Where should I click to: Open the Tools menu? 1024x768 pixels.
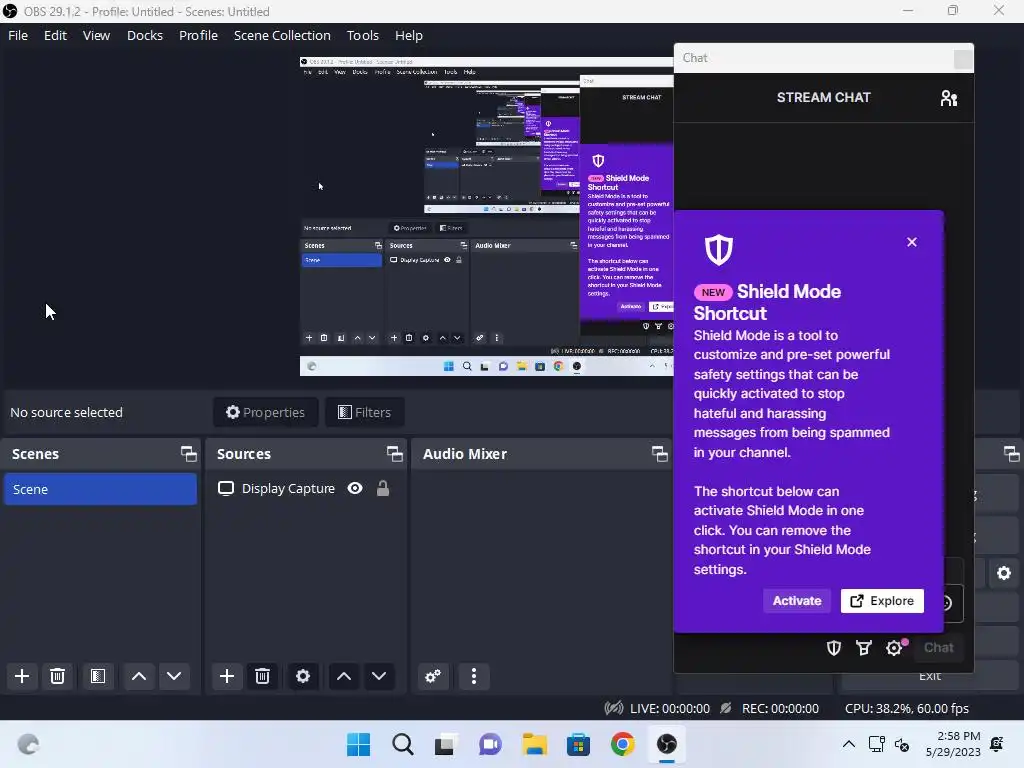[362, 35]
